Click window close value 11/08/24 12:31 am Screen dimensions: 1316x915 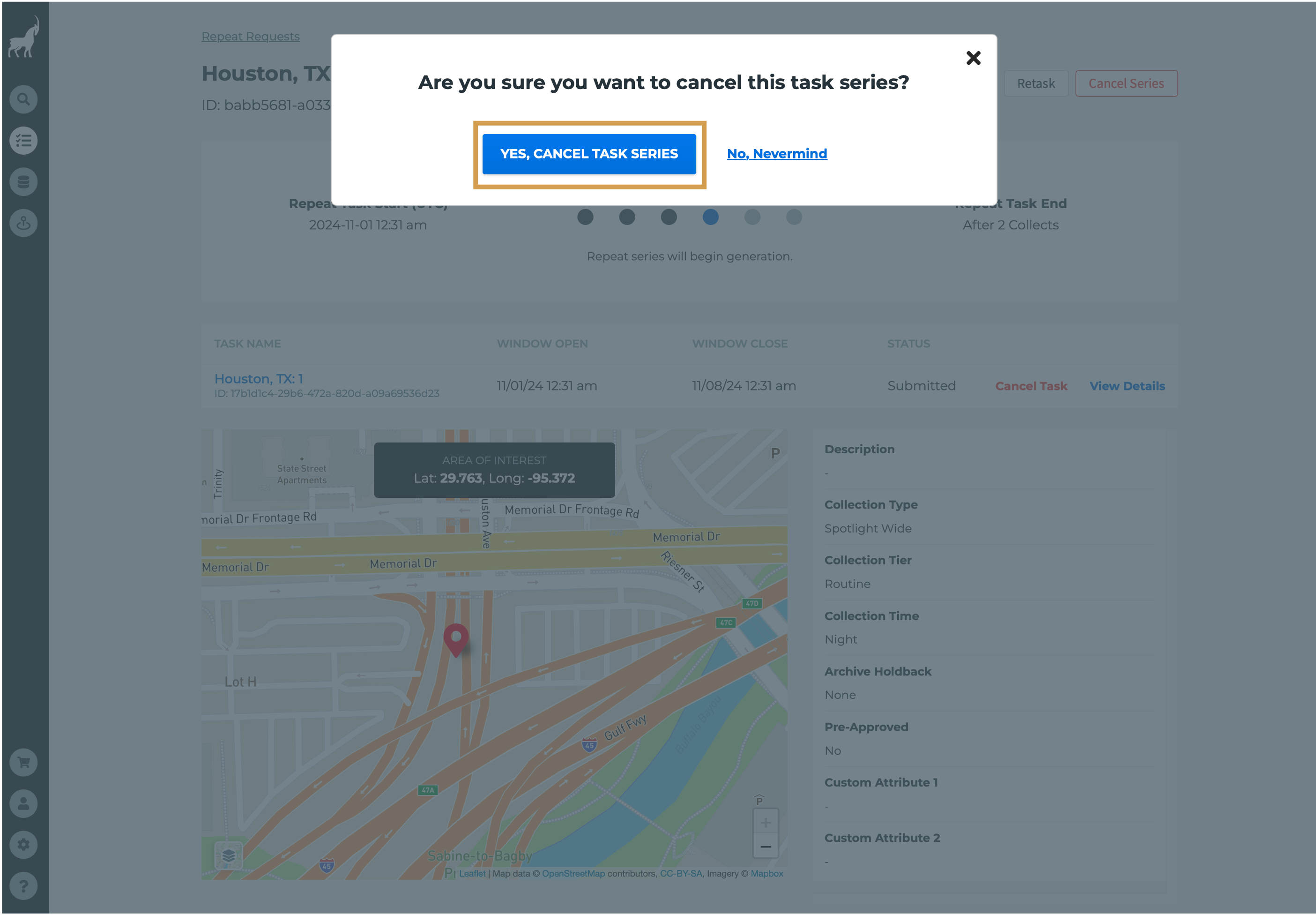[x=744, y=386]
